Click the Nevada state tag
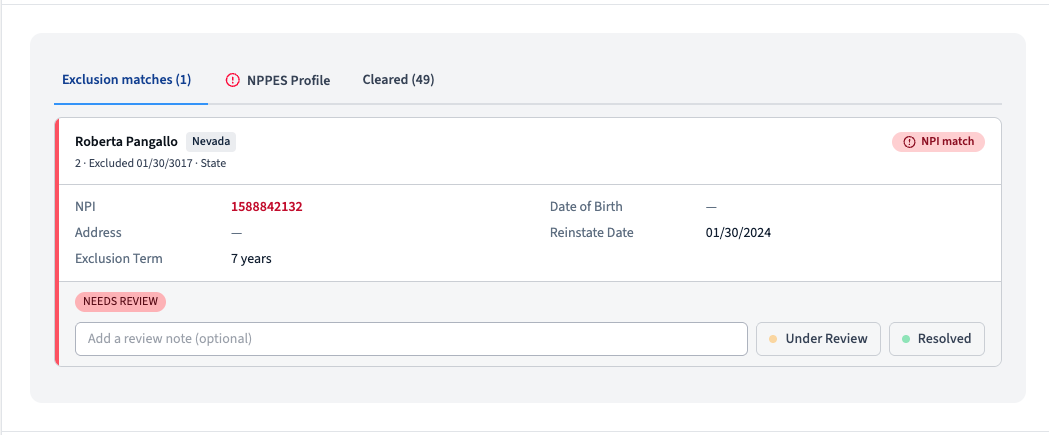Viewport: 1049px width, 435px height. tap(211, 142)
